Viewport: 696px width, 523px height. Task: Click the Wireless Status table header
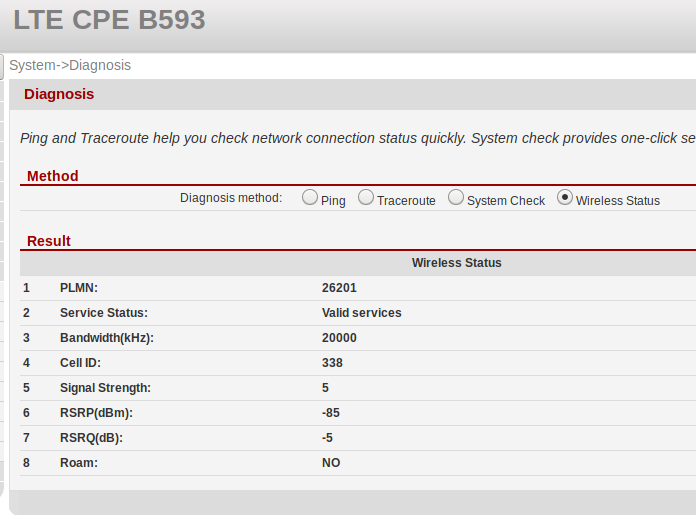tap(456, 263)
